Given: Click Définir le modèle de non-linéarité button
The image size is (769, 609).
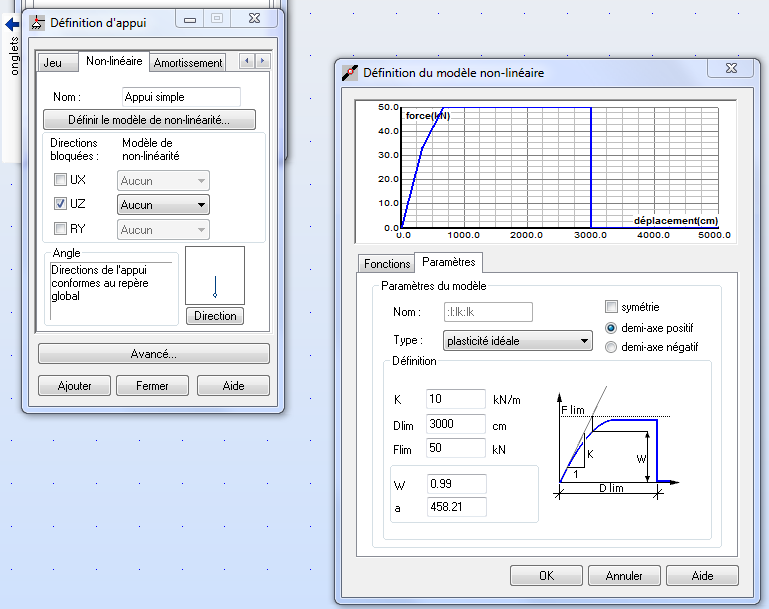Looking at the screenshot, I should coord(149,120).
